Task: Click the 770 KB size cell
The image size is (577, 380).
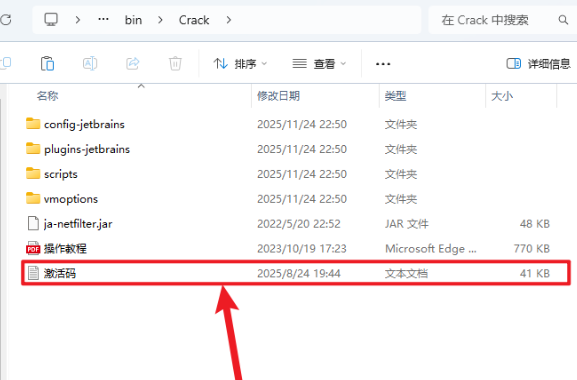Action: tap(531, 249)
